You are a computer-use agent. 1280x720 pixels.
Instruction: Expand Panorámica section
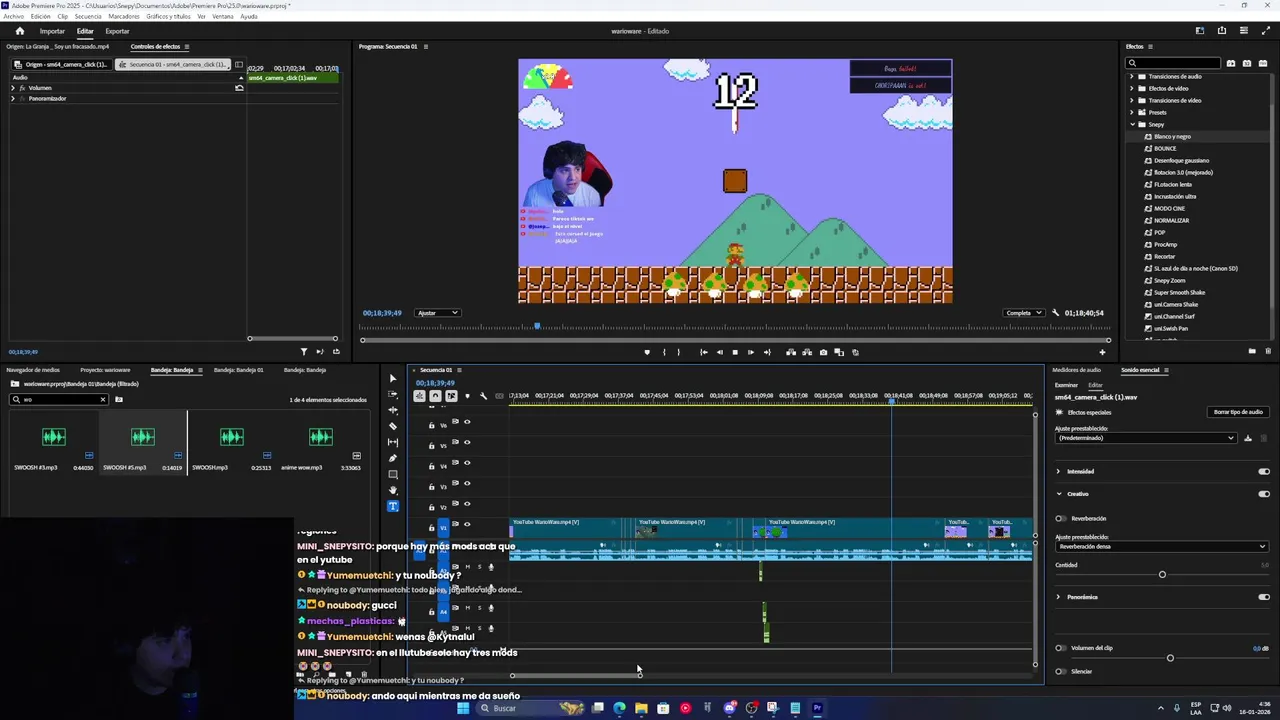tap(1058, 597)
